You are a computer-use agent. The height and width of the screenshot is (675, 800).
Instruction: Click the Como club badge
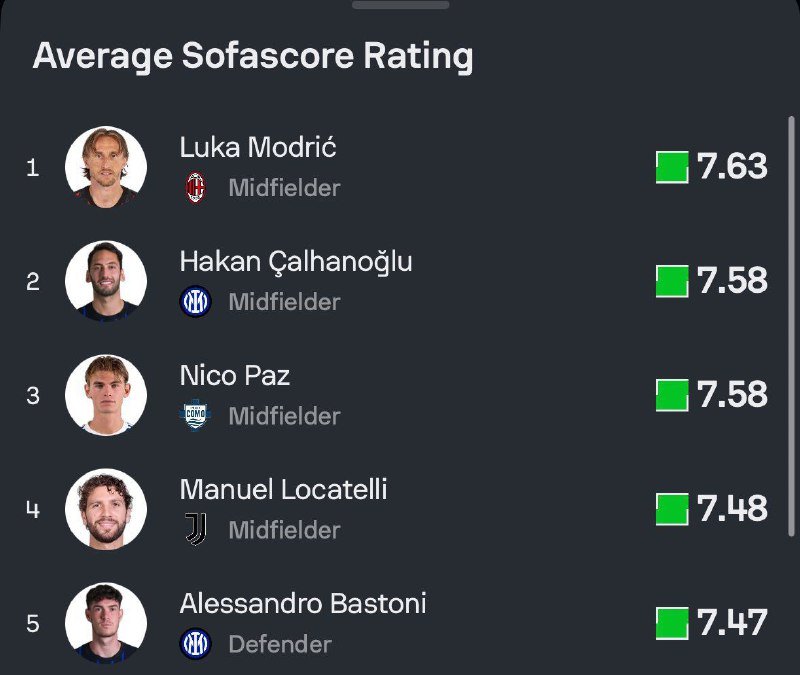(x=195, y=415)
